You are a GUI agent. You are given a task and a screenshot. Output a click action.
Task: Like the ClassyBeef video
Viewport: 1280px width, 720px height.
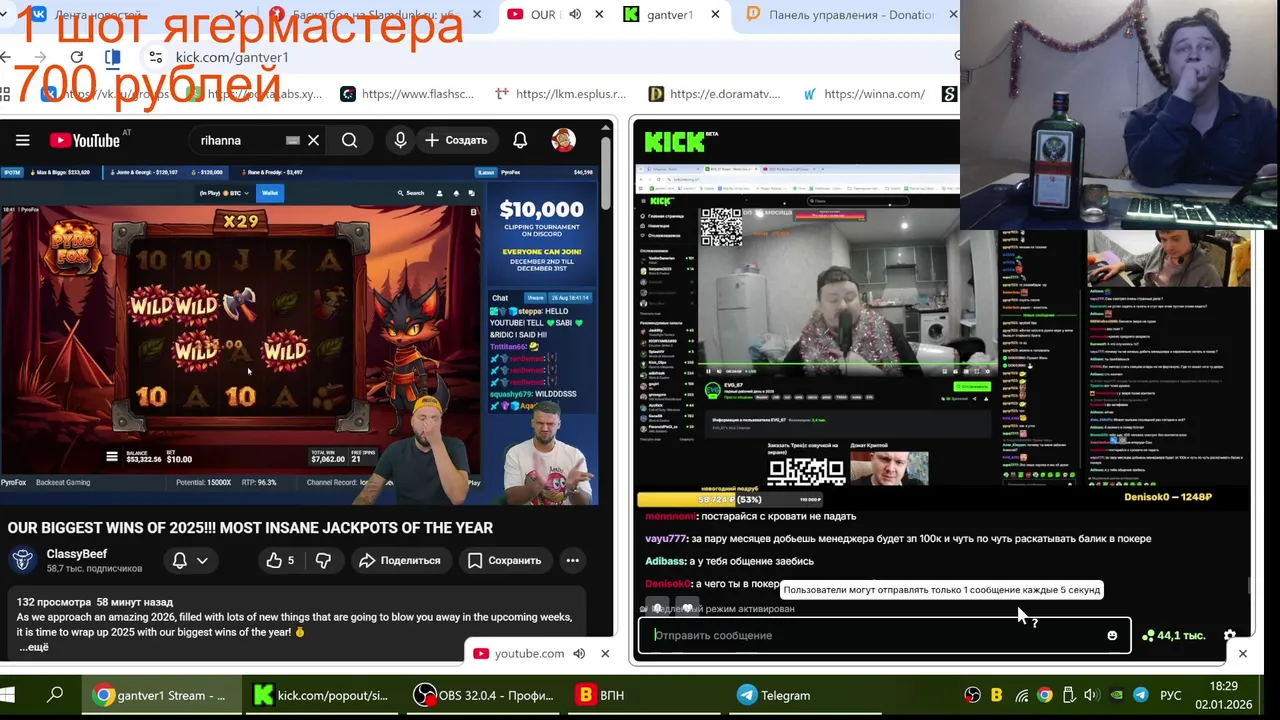280,561
